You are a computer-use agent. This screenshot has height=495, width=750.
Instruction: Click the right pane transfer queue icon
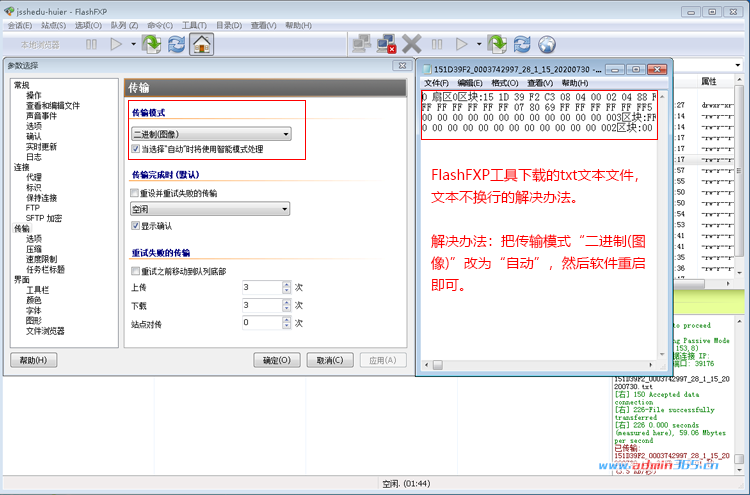[x=497, y=44]
